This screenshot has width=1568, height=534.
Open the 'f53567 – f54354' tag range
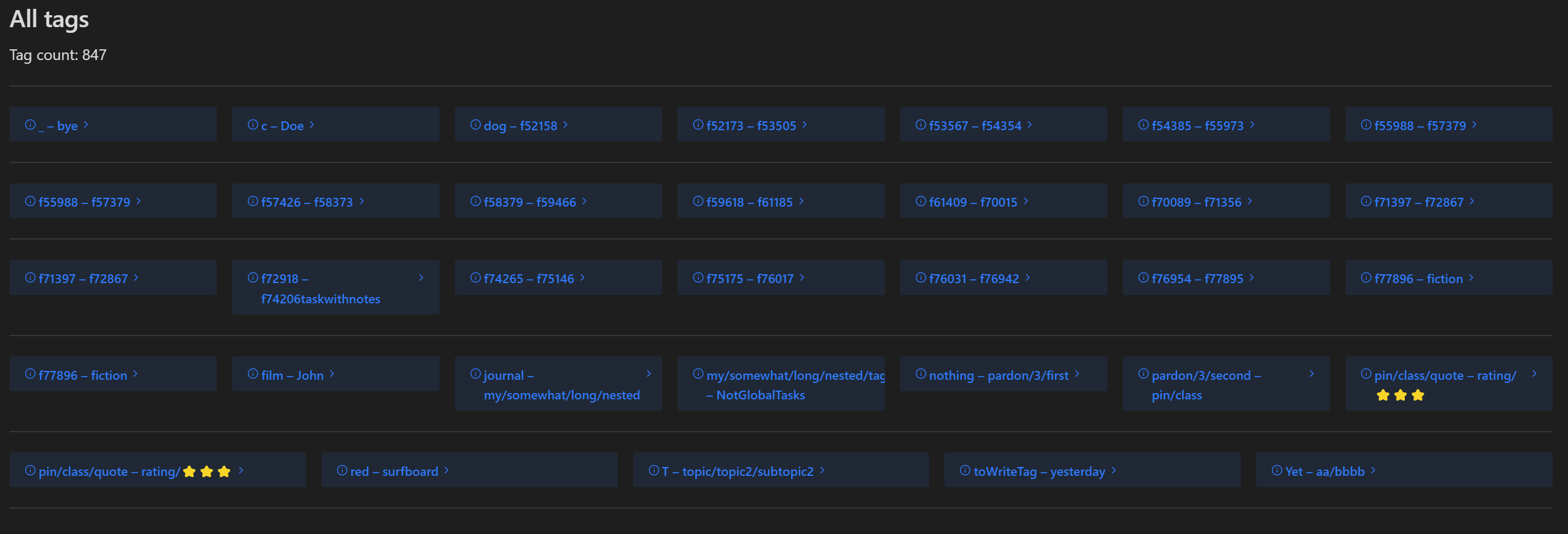pos(975,126)
